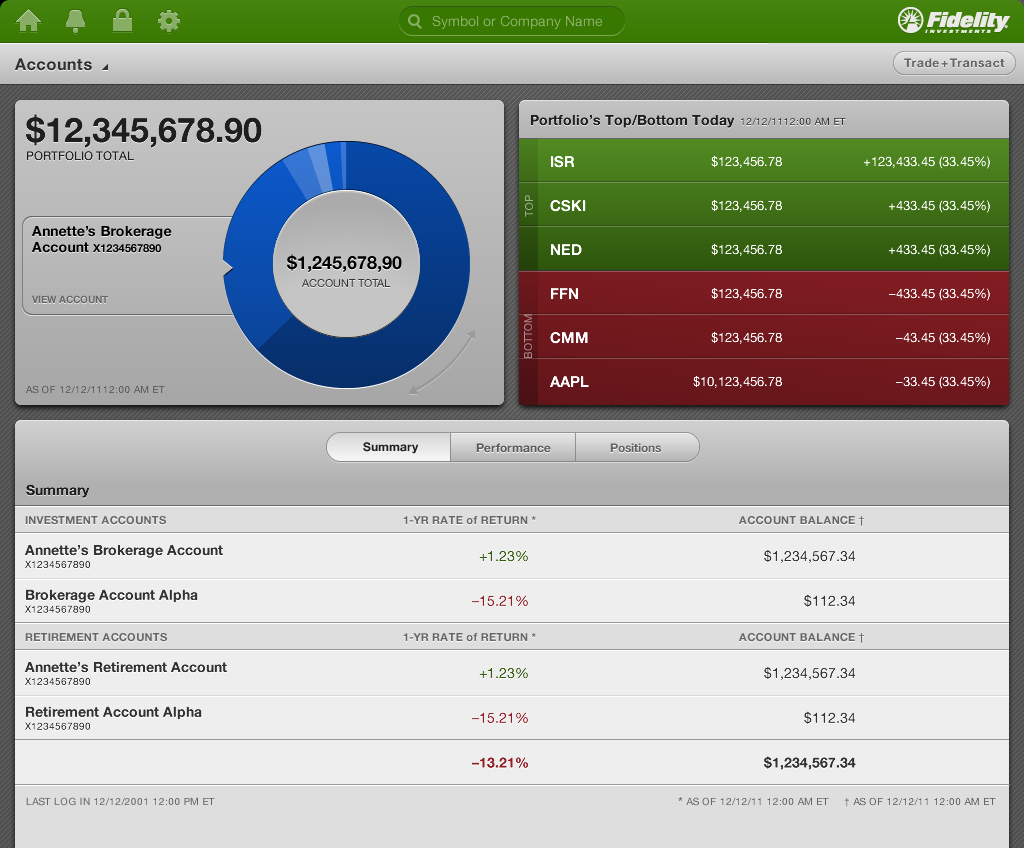This screenshot has height=848, width=1024.
Task: Select the CMM bottom performer row
Action: pos(764,337)
